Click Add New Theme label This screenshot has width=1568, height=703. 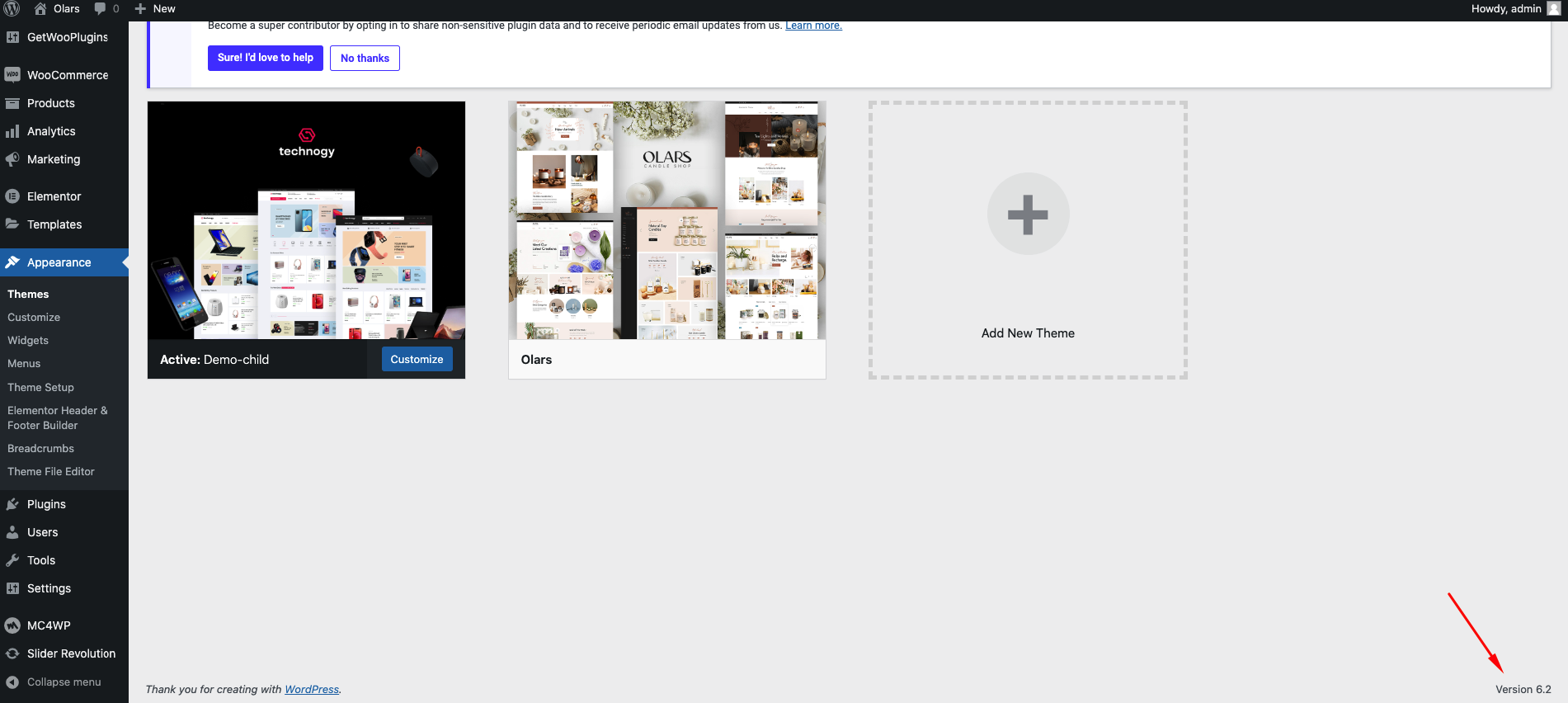[x=1028, y=333]
